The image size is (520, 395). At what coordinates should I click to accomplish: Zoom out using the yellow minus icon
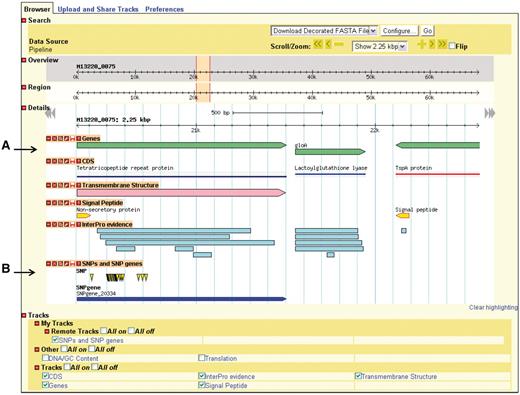click(x=339, y=44)
